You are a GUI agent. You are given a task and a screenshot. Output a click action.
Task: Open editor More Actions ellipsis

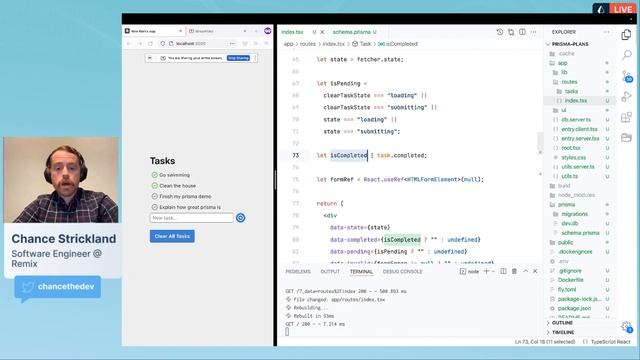coord(533,32)
